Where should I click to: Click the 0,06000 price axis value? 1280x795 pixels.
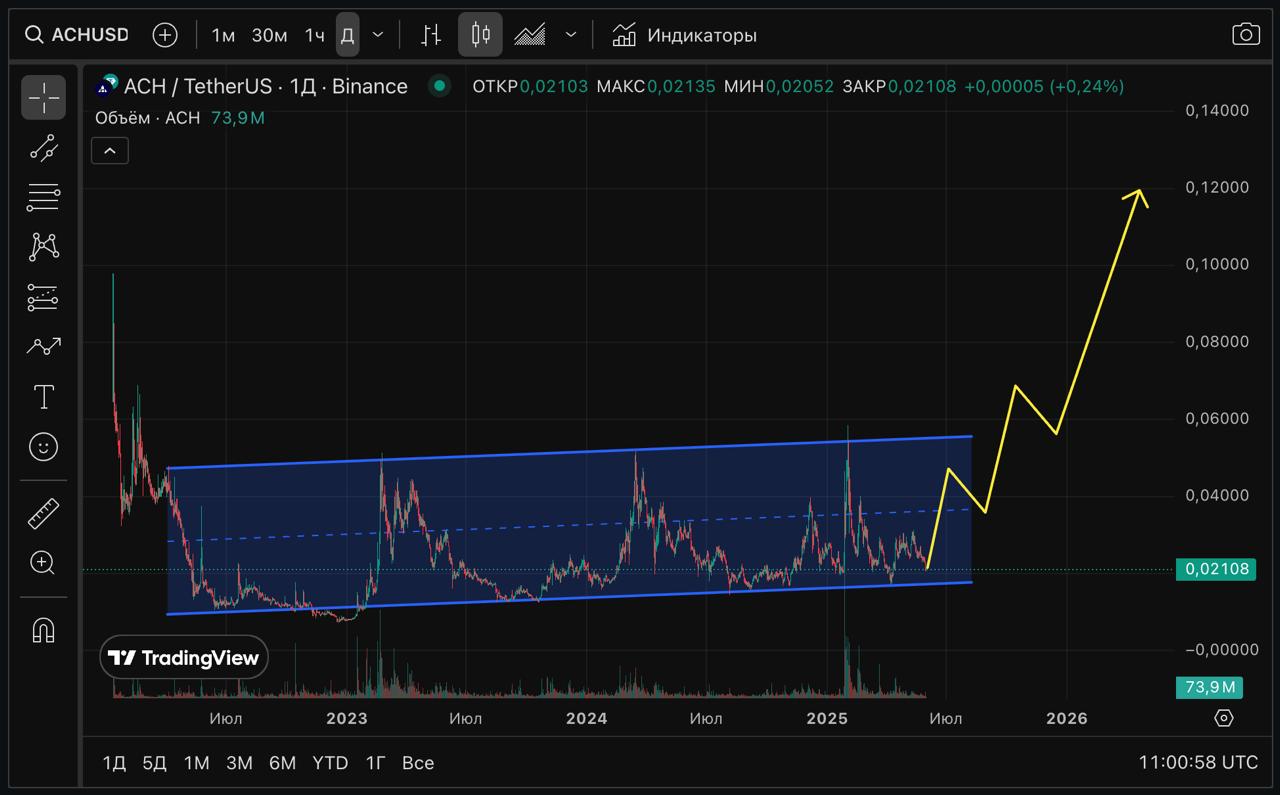pyautogui.click(x=1217, y=418)
